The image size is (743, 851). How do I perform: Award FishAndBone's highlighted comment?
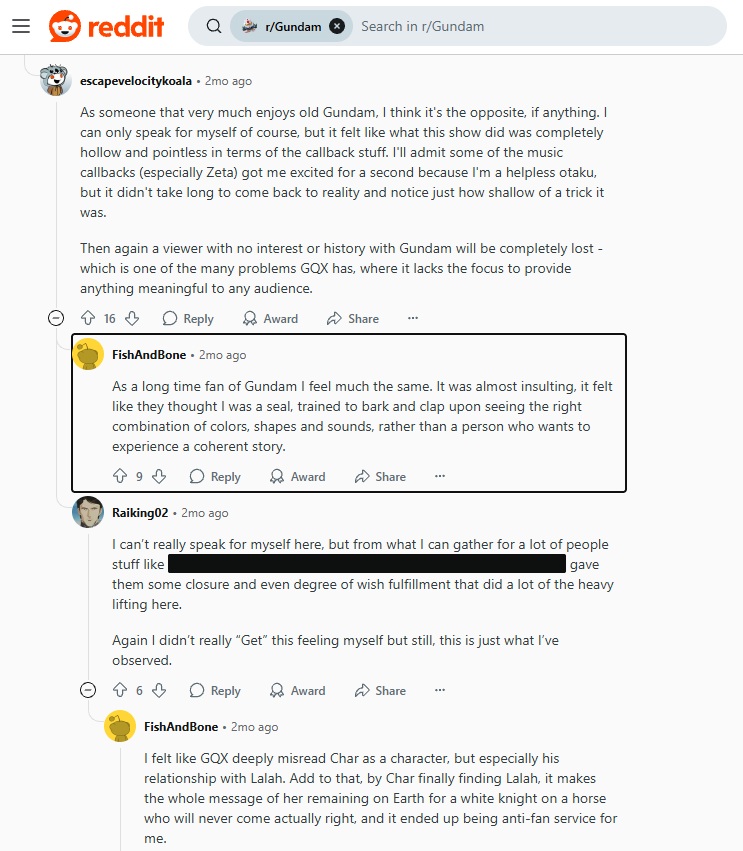point(298,476)
